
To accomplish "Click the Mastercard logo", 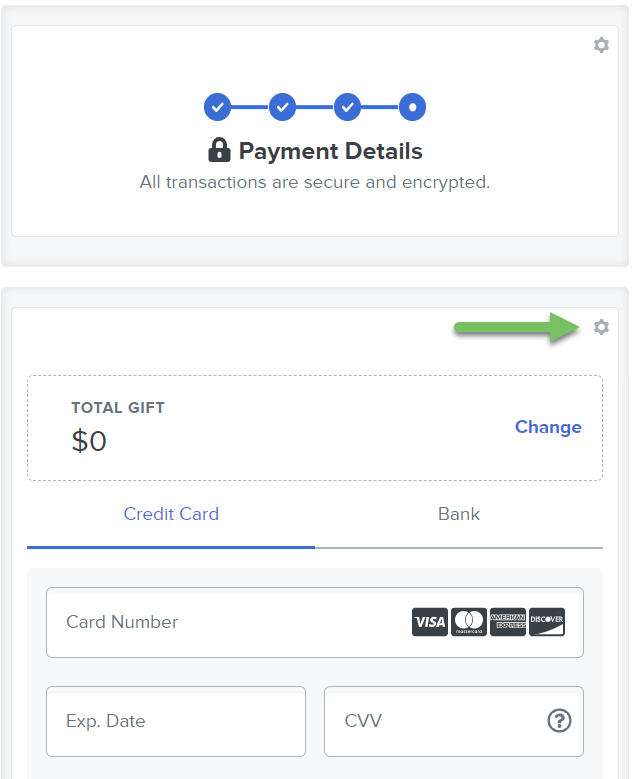I will [x=469, y=622].
